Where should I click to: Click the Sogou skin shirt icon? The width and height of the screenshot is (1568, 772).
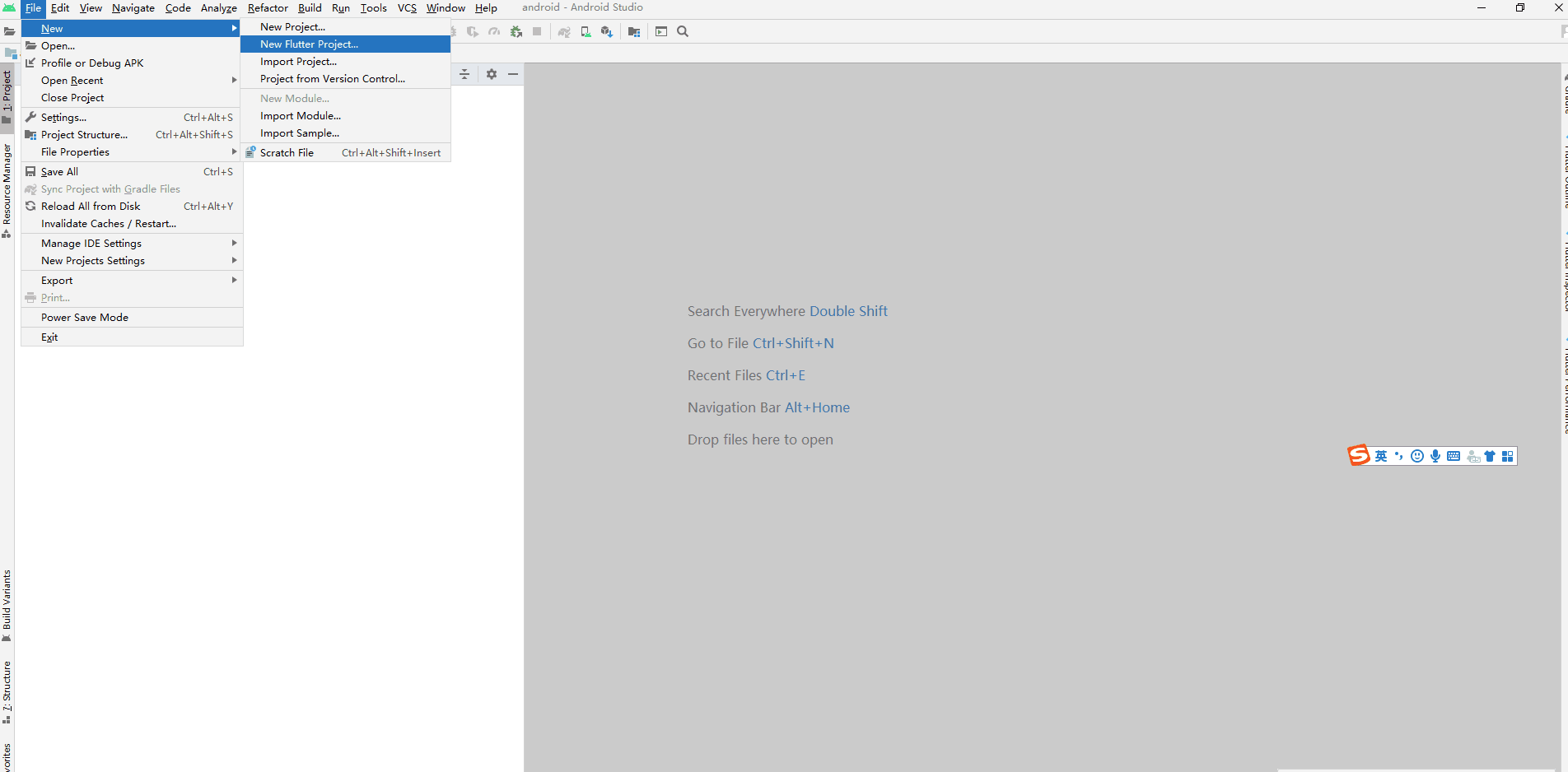coord(1490,456)
